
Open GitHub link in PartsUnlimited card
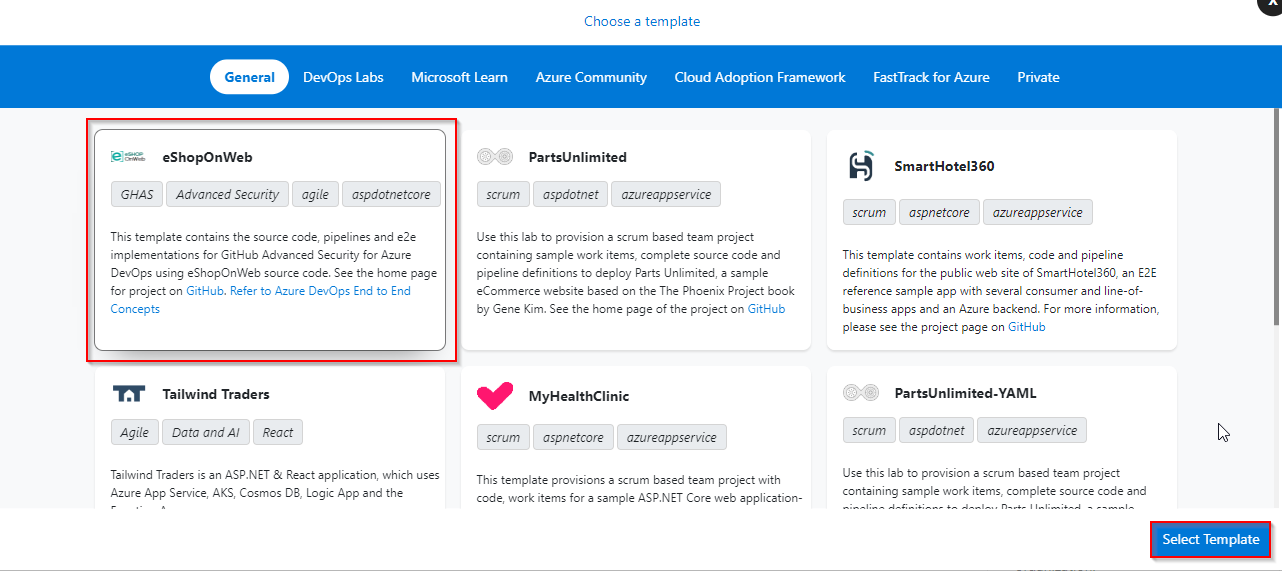point(766,309)
